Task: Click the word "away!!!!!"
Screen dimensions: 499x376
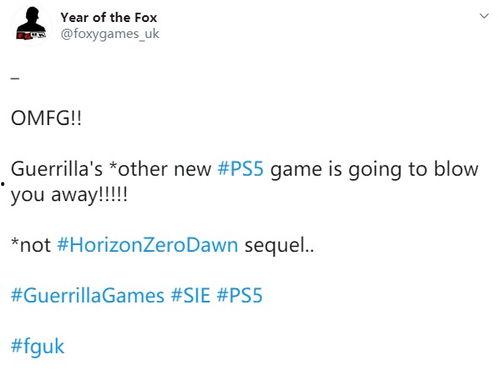Action: [89, 195]
